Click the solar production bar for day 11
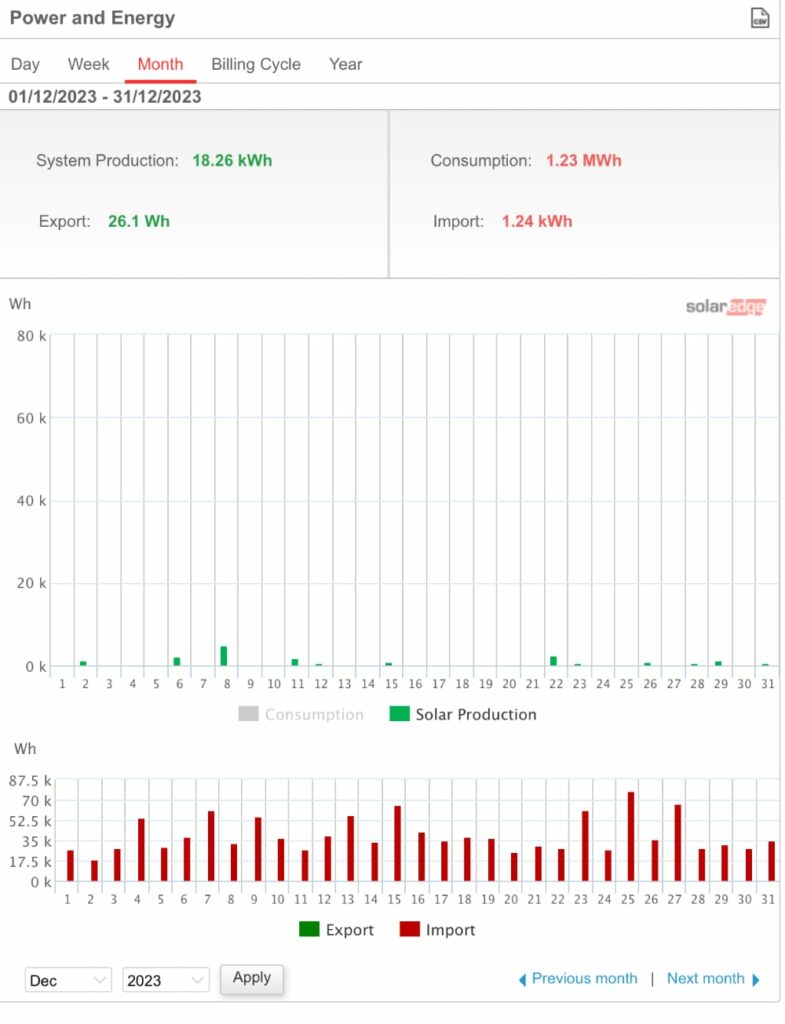The width and height of the screenshot is (785, 1024). click(x=295, y=662)
